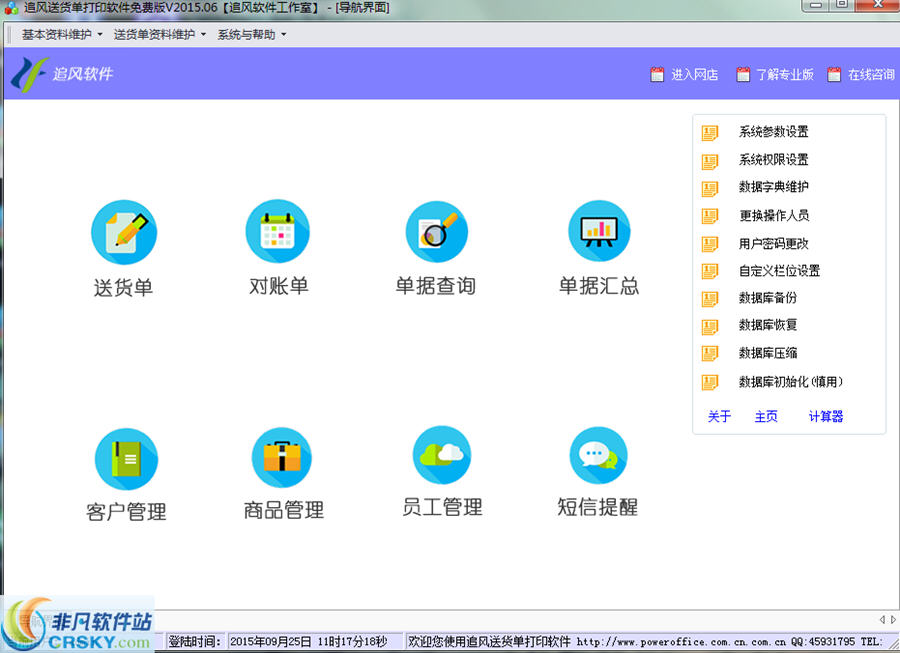
Task: Click the 对账单 label text
Action: pos(279,286)
